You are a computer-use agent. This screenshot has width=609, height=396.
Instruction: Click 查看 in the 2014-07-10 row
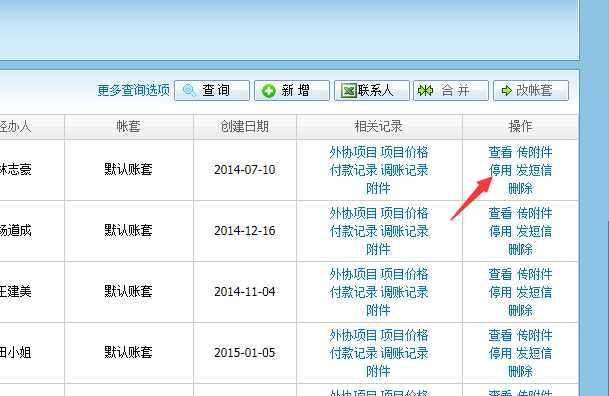point(500,152)
